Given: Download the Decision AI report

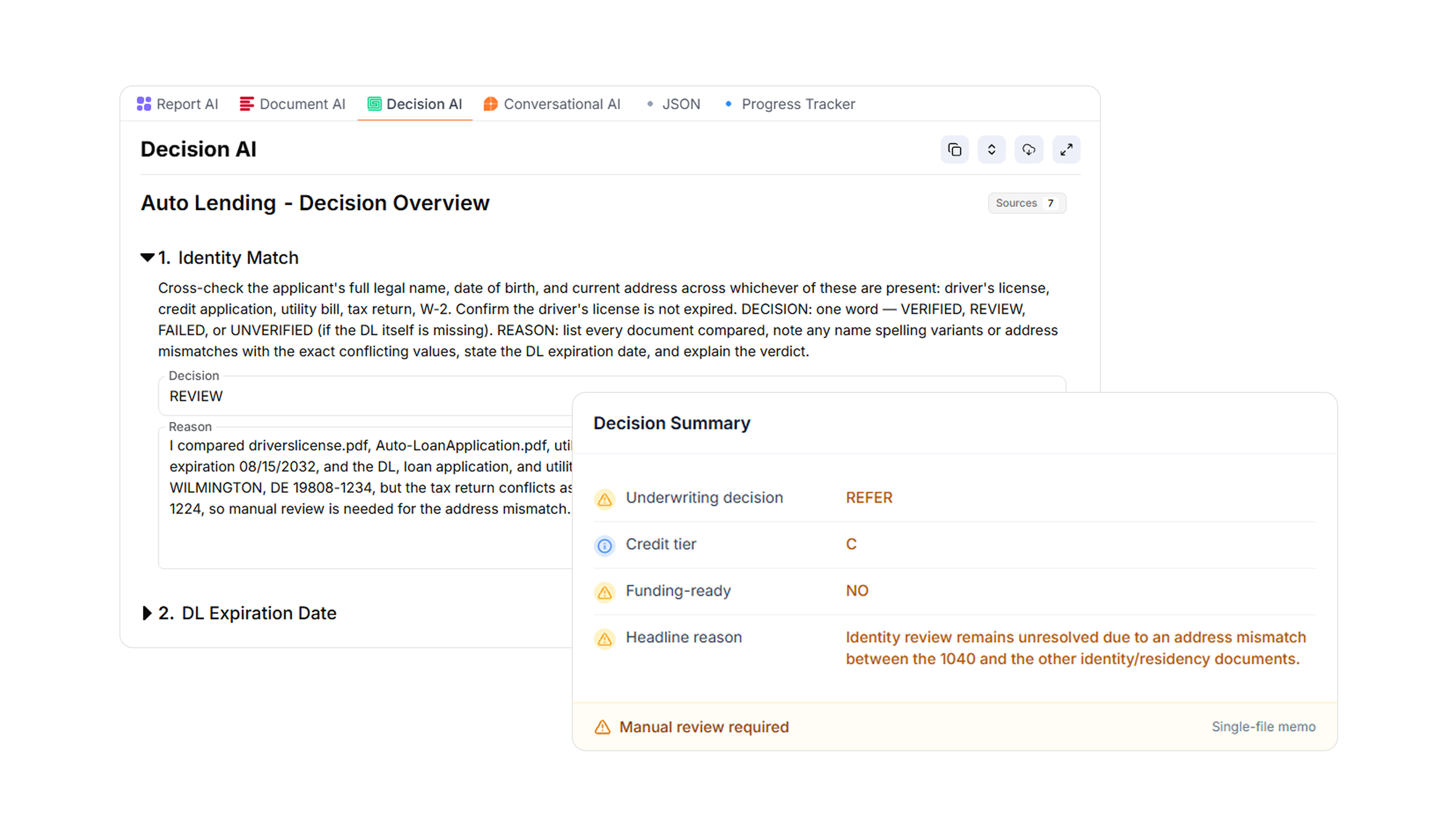Looking at the screenshot, I should point(1029,150).
